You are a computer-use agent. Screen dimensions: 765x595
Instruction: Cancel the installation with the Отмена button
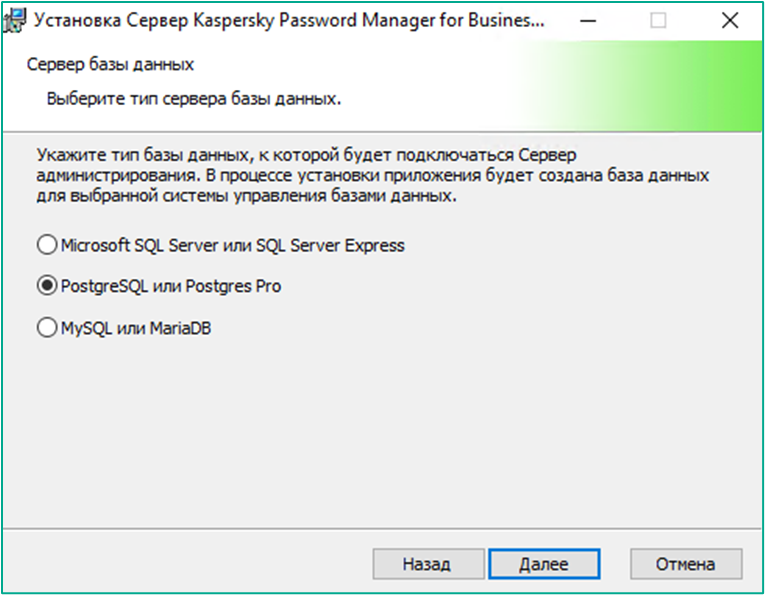[686, 564]
